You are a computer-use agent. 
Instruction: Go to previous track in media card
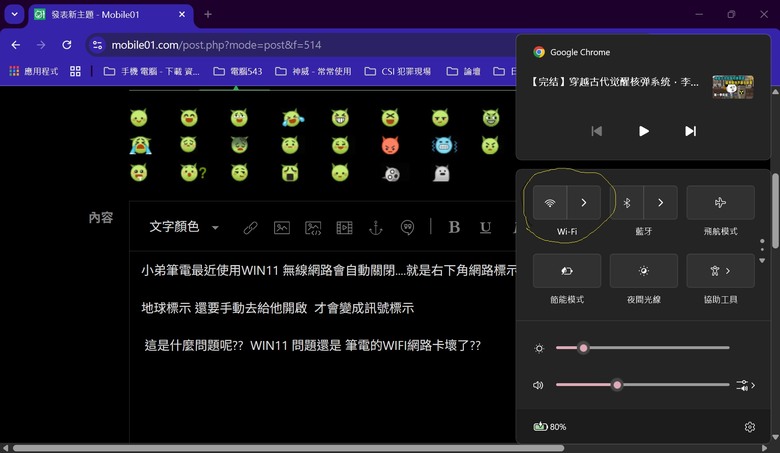(596, 131)
